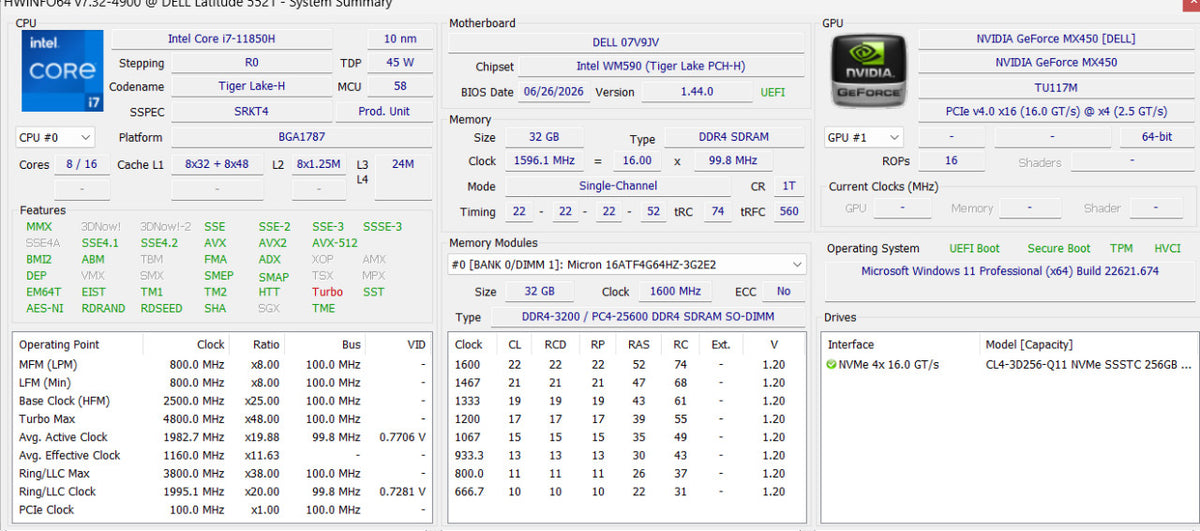Open the CPU #0 selector dropdown
The image size is (1200, 531).
tap(55, 137)
